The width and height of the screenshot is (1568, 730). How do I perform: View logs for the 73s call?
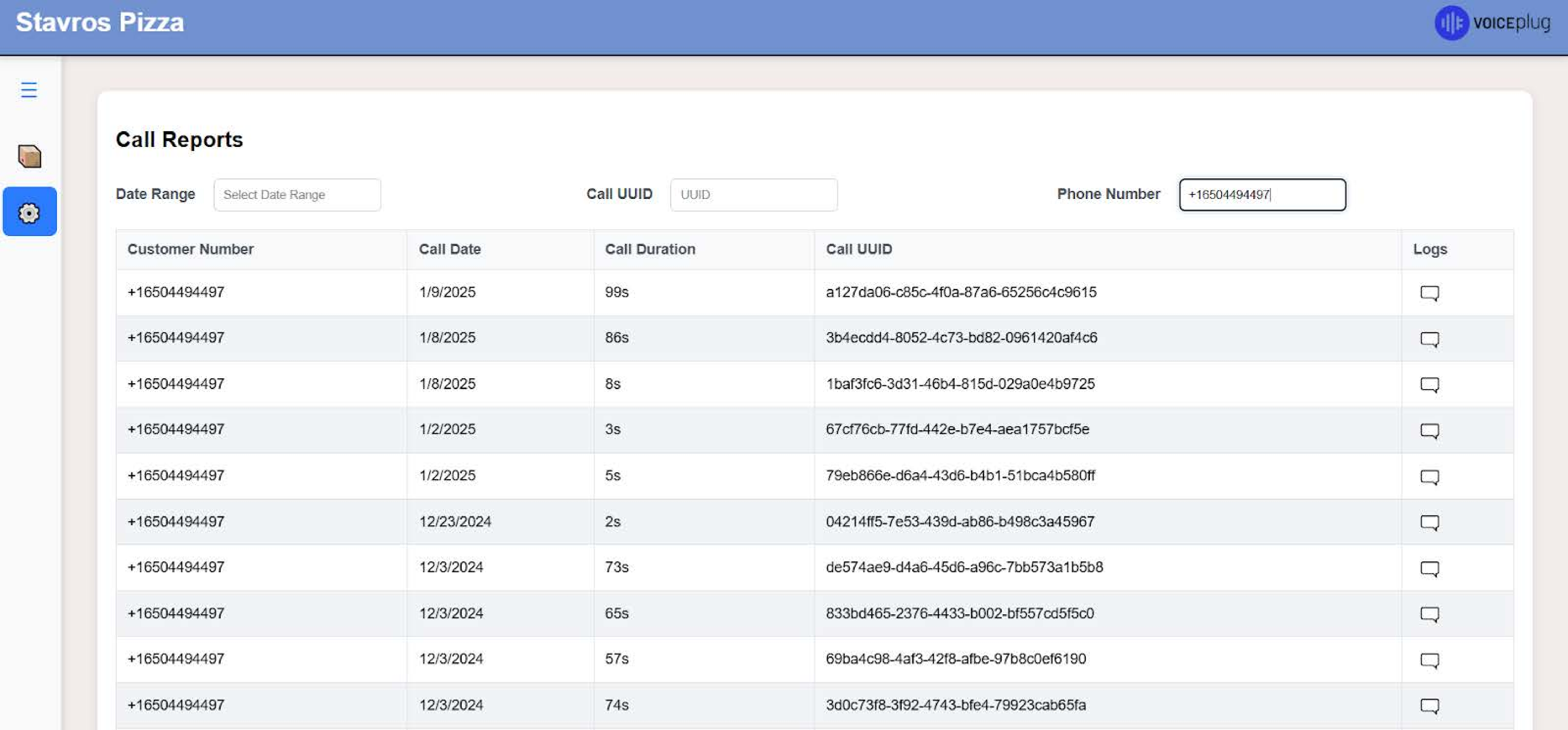coord(1429,569)
